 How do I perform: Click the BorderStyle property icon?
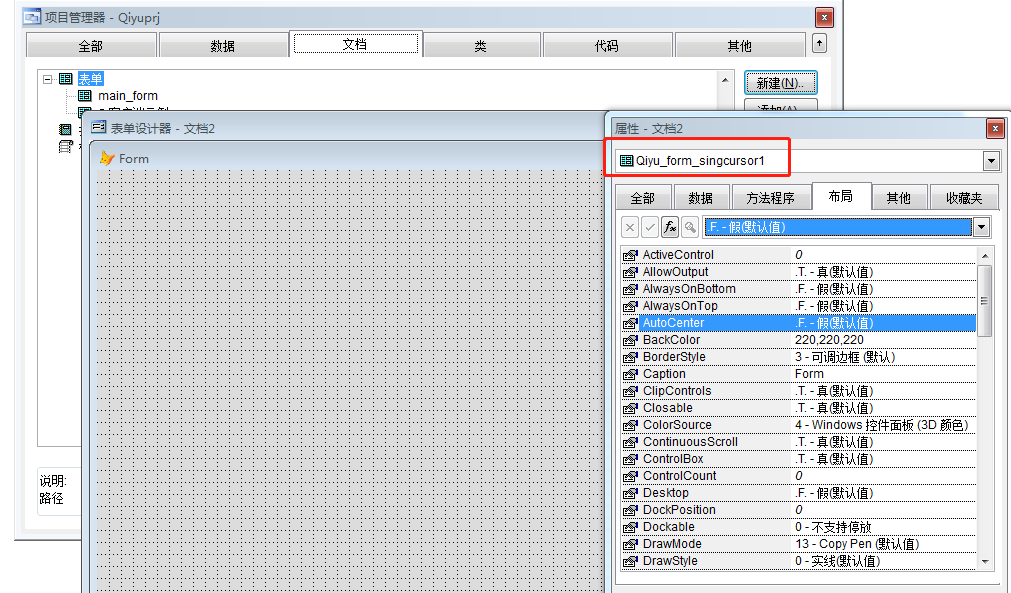pyautogui.click(x=630, y=357)
